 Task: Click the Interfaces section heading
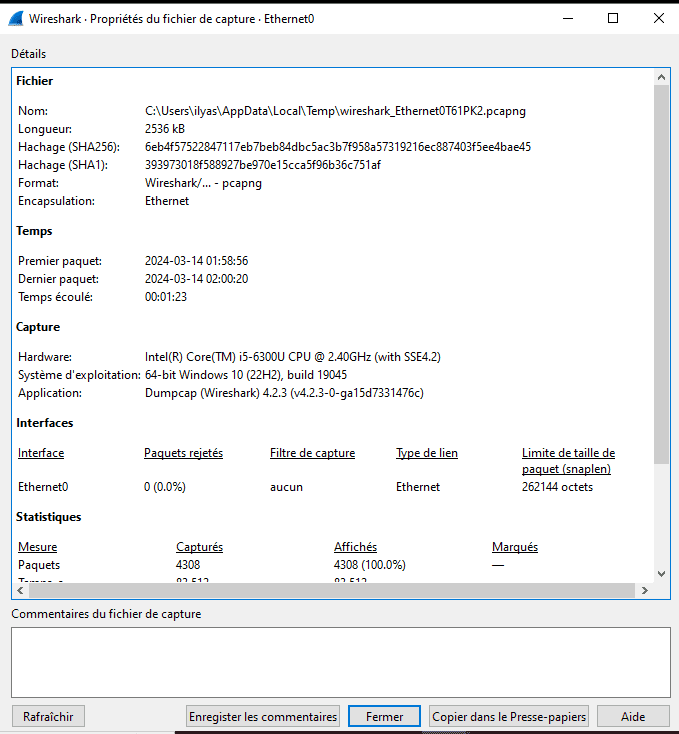[x=44, y=423]
